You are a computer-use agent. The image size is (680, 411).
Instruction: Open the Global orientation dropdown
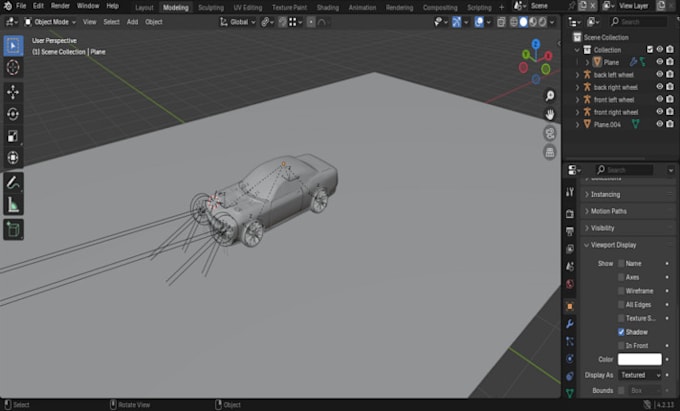(x=238, y=22)
